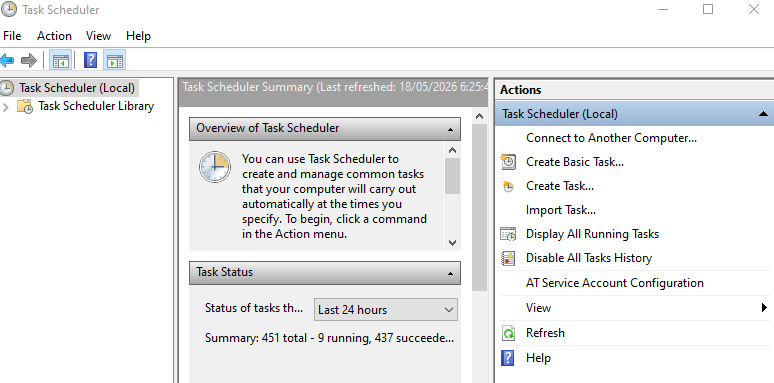
Task: Click the Create Basic Task icon
Action: [x=508, y=161]
